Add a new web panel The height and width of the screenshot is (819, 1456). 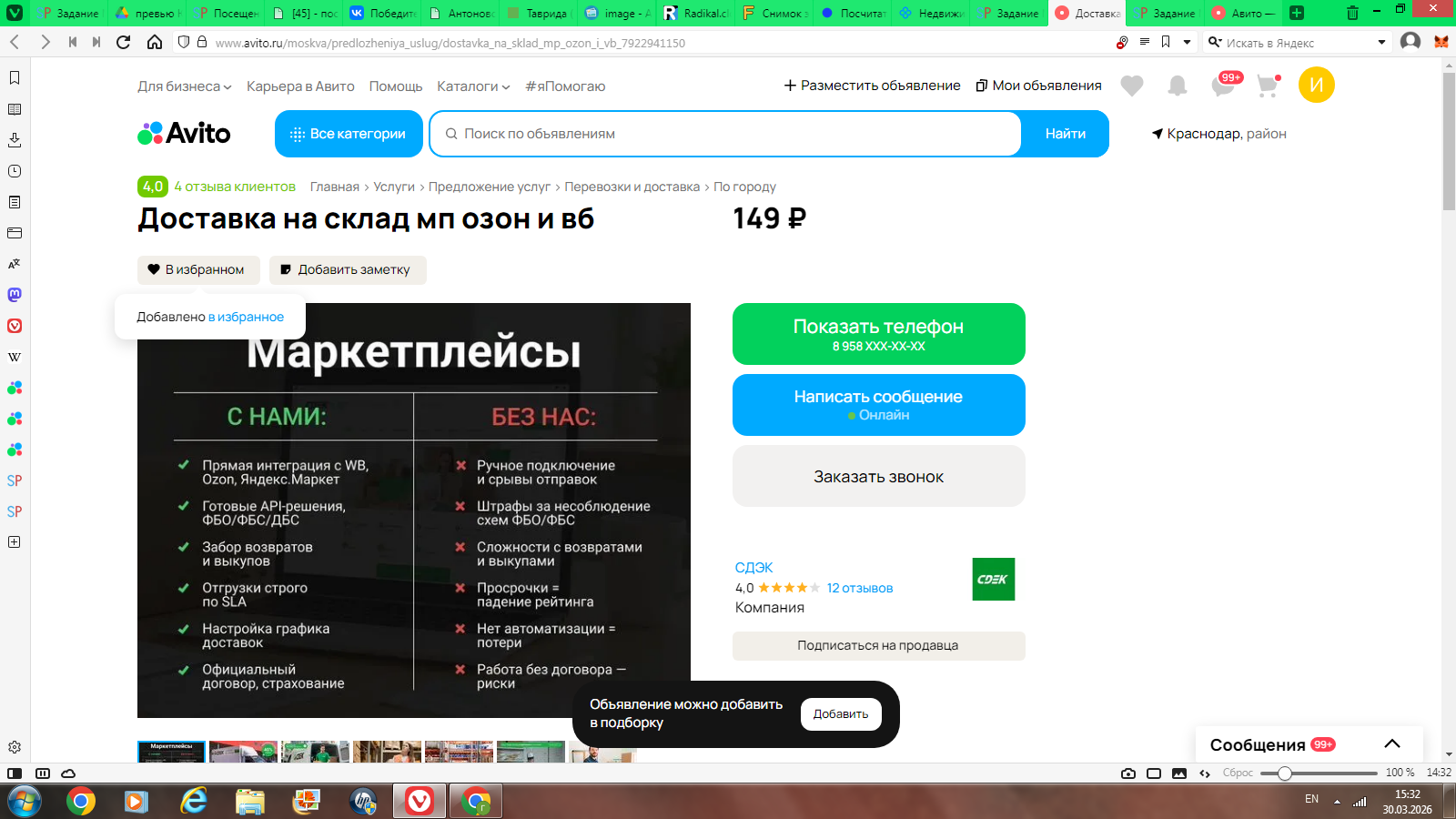click(15, 542)
